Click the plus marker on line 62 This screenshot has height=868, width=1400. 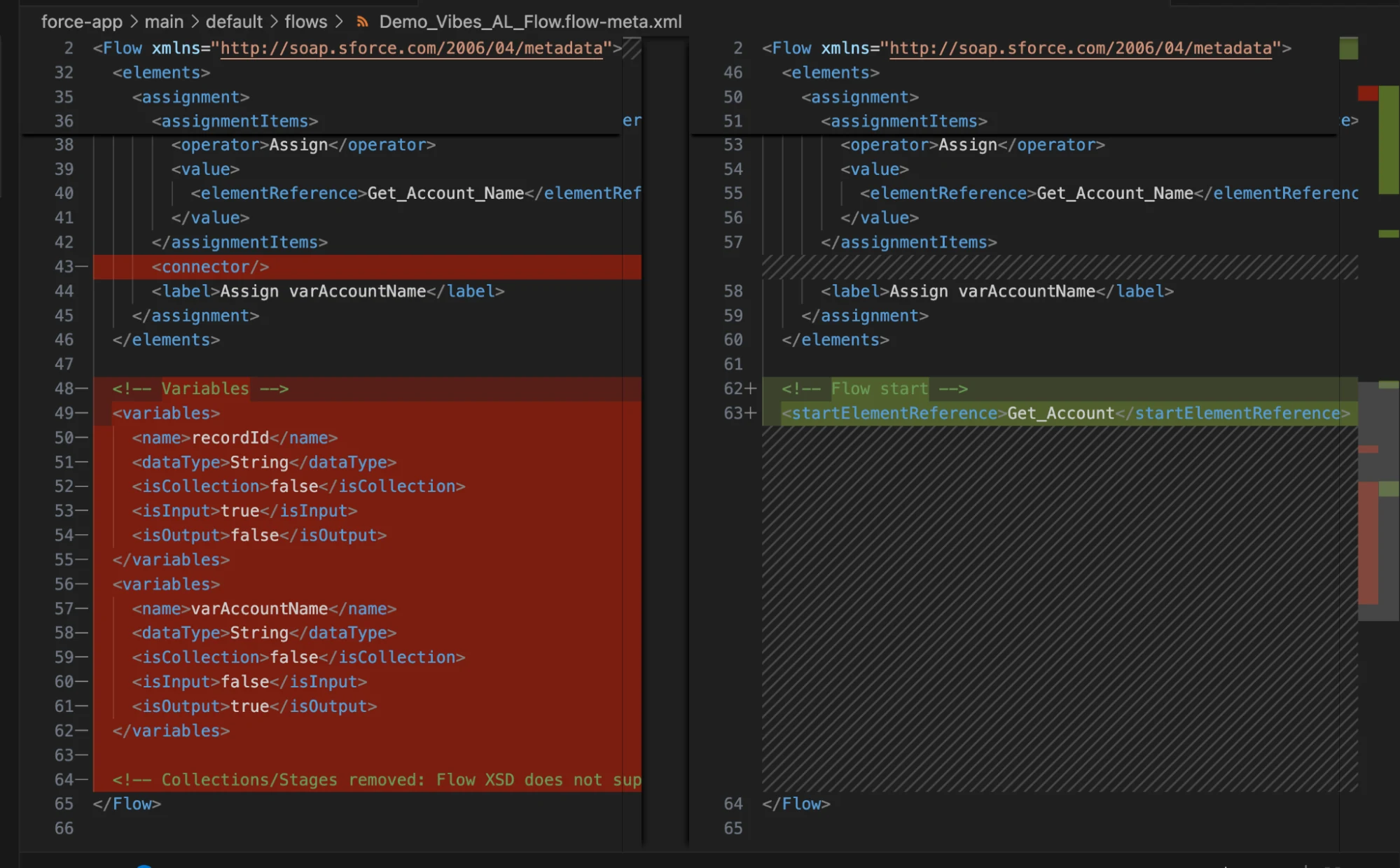(751, 388)
